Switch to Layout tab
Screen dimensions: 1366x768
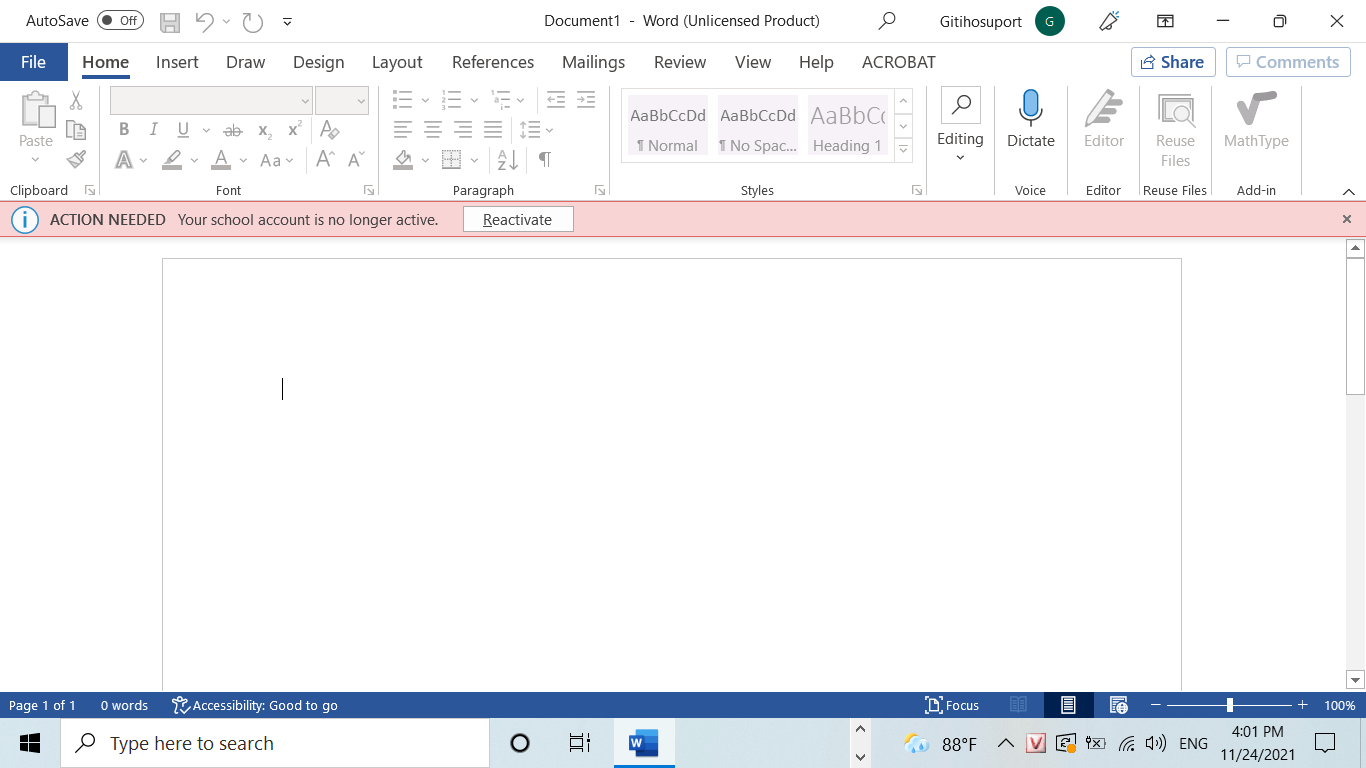(397, 62)
